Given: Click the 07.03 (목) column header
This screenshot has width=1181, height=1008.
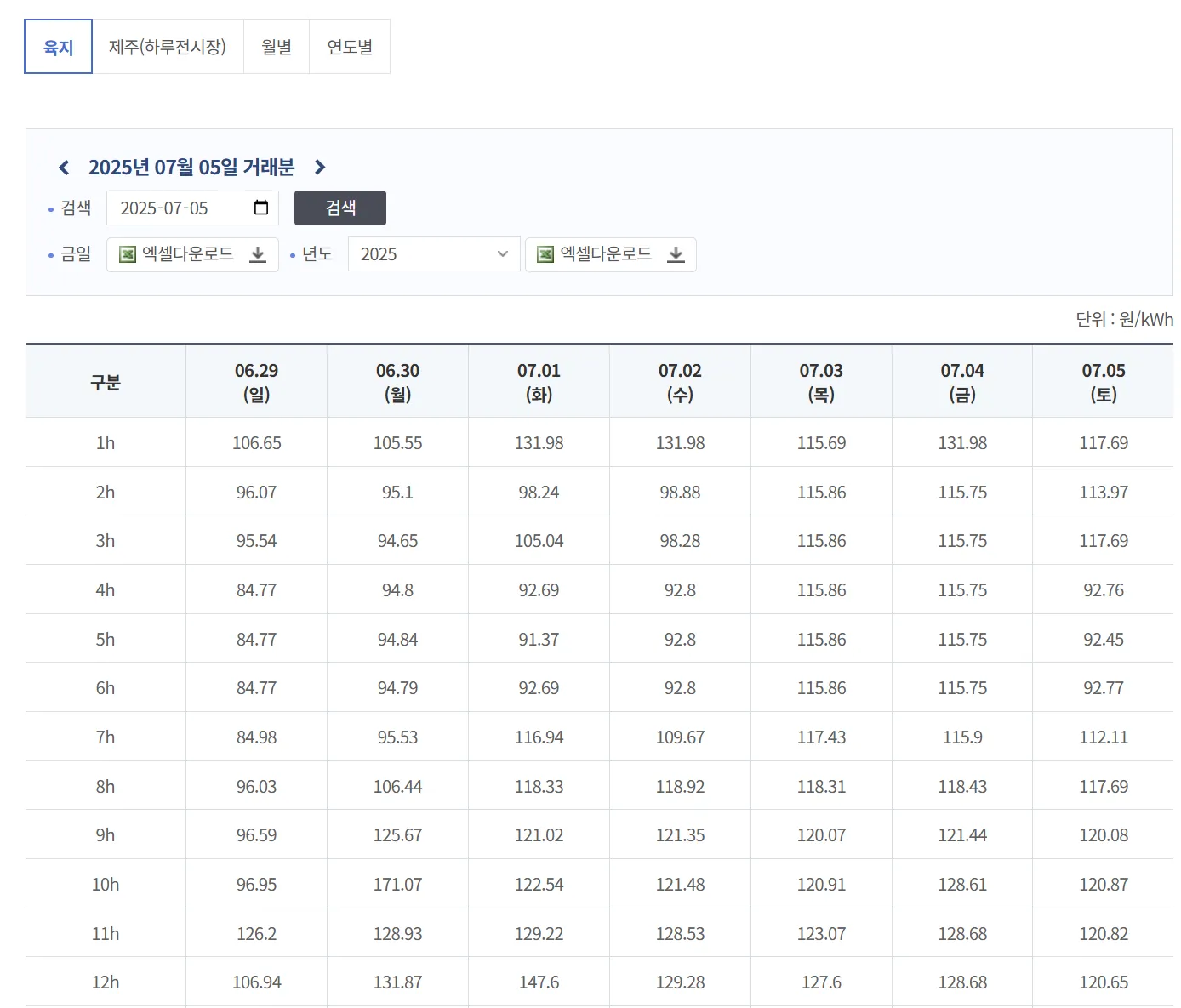Looking at the screenshot, I should (821, 382).
